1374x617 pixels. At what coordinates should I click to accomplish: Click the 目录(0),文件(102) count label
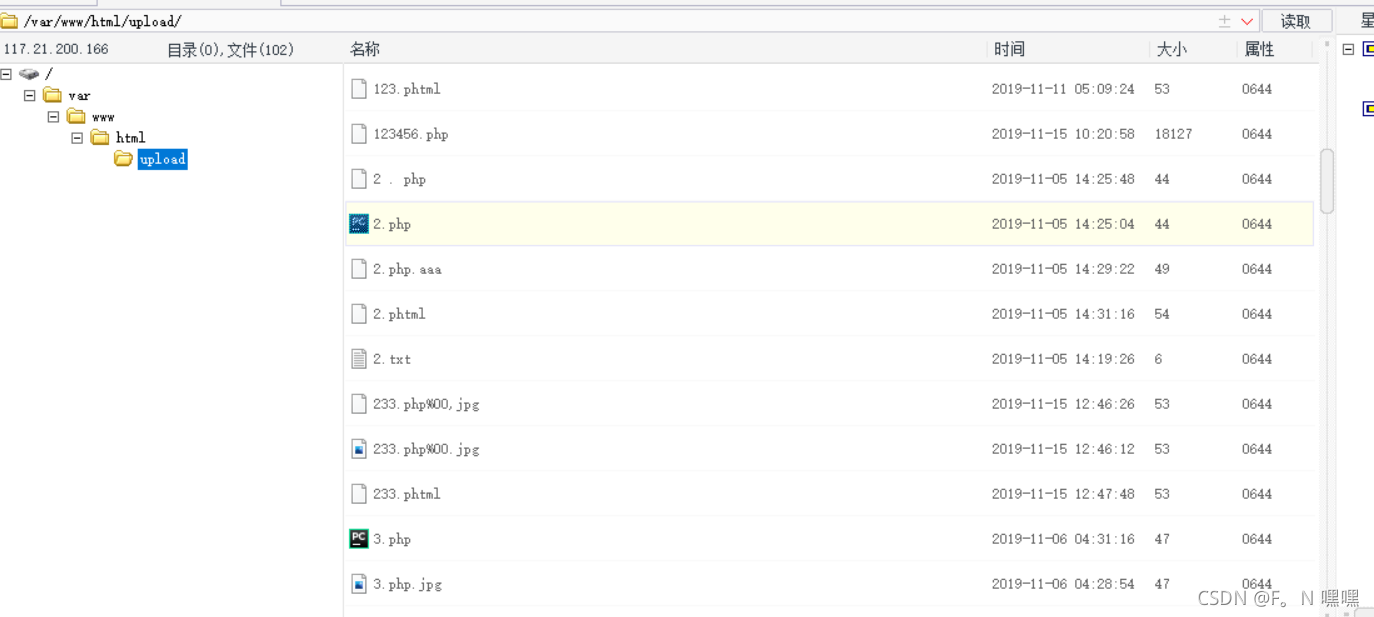click(x=231, y=49)
